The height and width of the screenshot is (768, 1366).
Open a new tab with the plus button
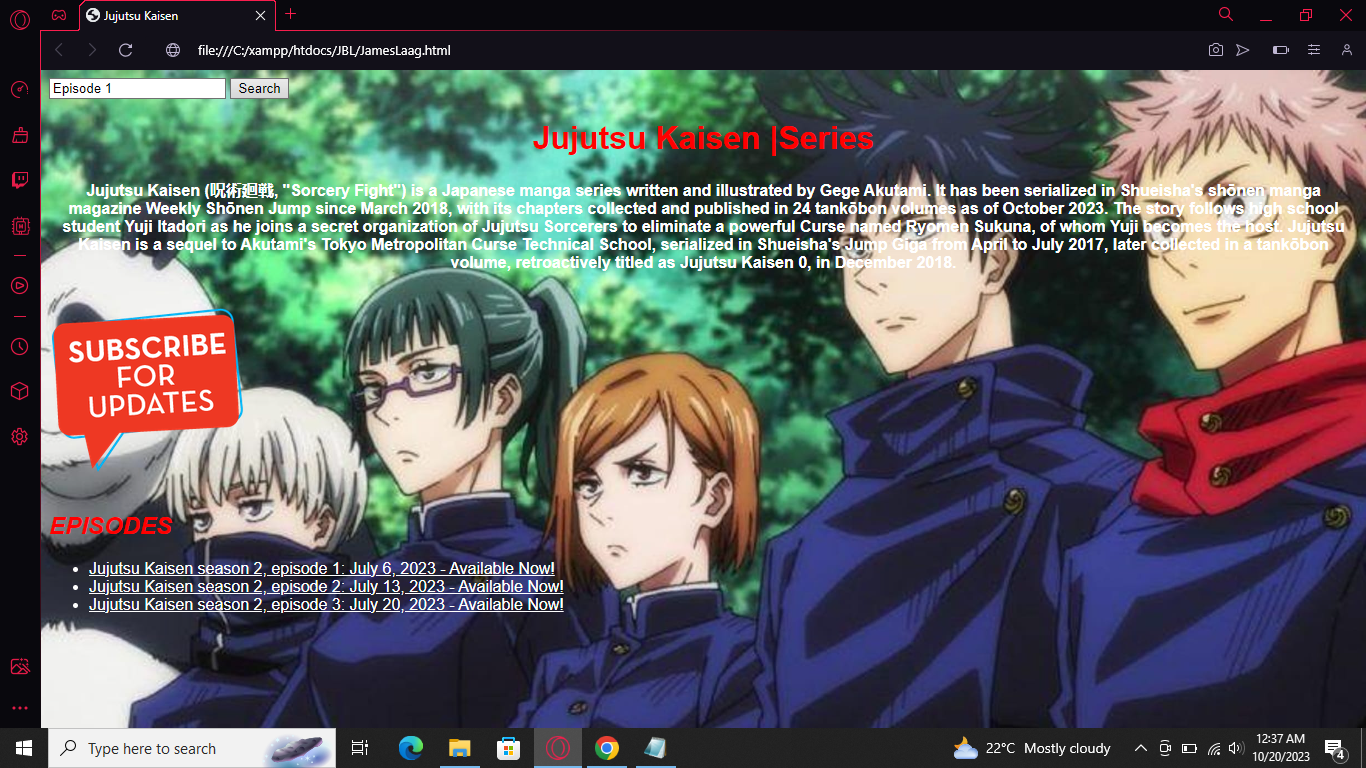[290, 14]
